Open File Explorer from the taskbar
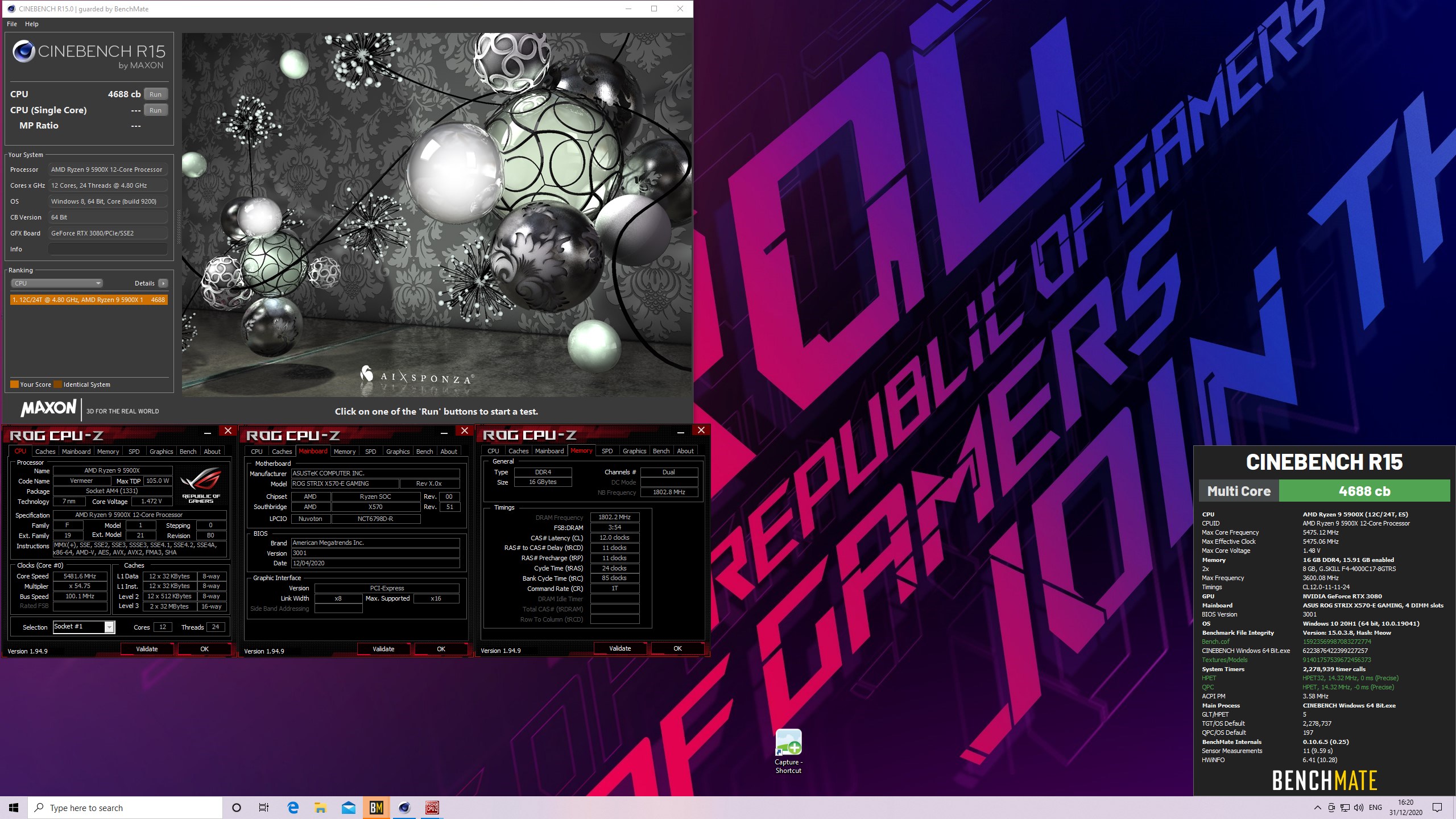 (x=321, y=808)
